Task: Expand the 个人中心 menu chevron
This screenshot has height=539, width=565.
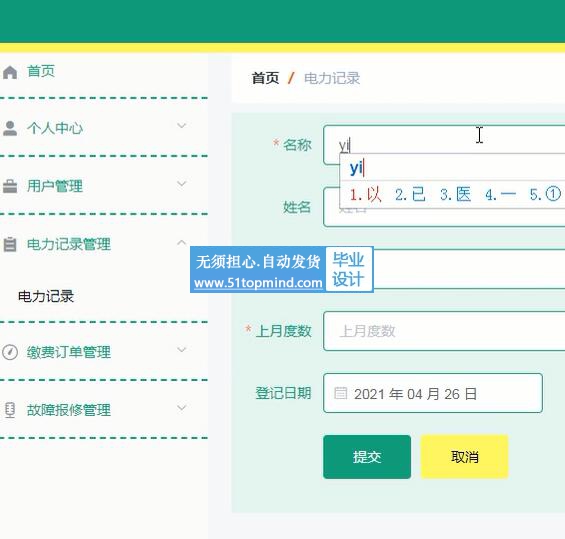Action: [x=182, y=126]
